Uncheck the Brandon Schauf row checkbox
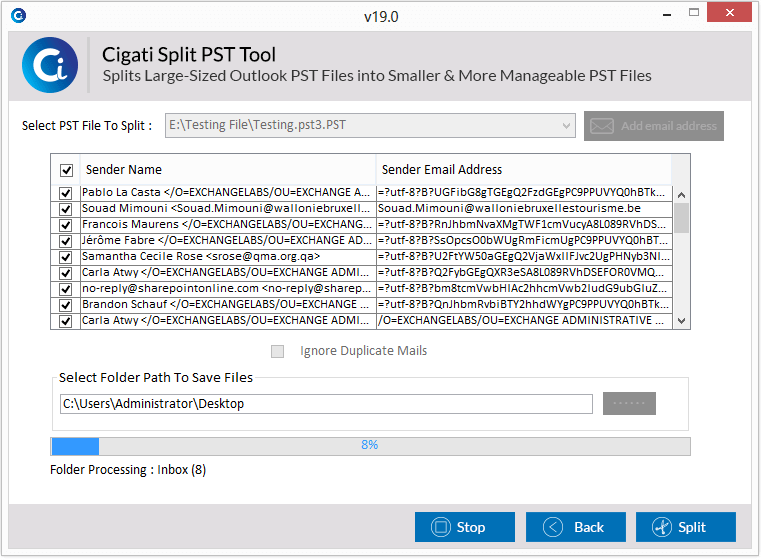 click(x=66, y=305)
